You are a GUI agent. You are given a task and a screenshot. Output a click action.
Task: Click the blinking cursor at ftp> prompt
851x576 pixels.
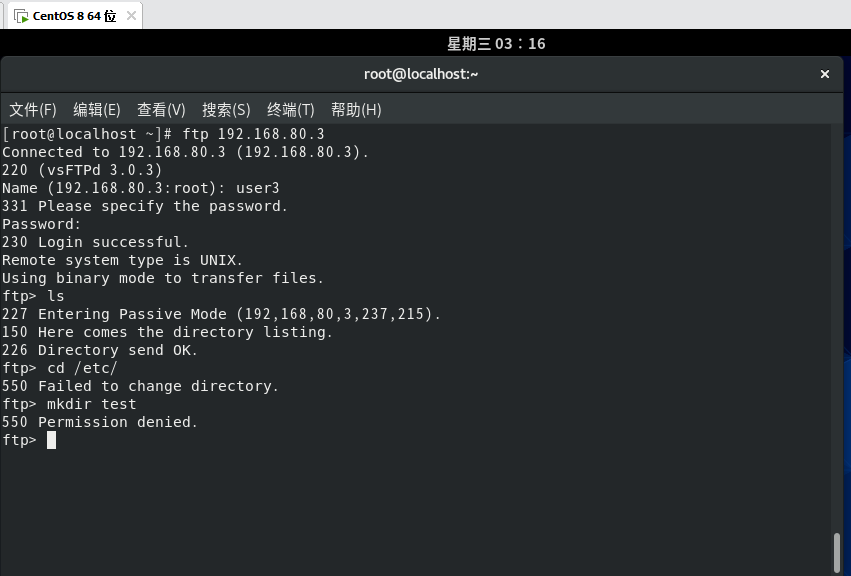52,440
